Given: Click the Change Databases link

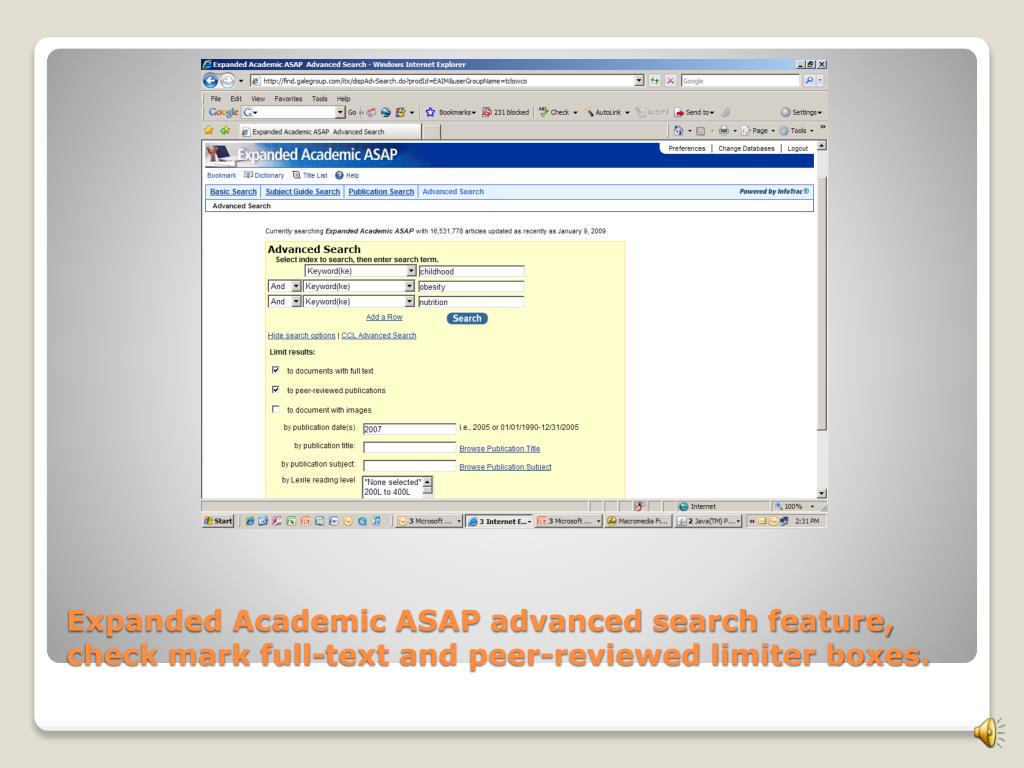Looking at the screenshot, I should point(746,148).
